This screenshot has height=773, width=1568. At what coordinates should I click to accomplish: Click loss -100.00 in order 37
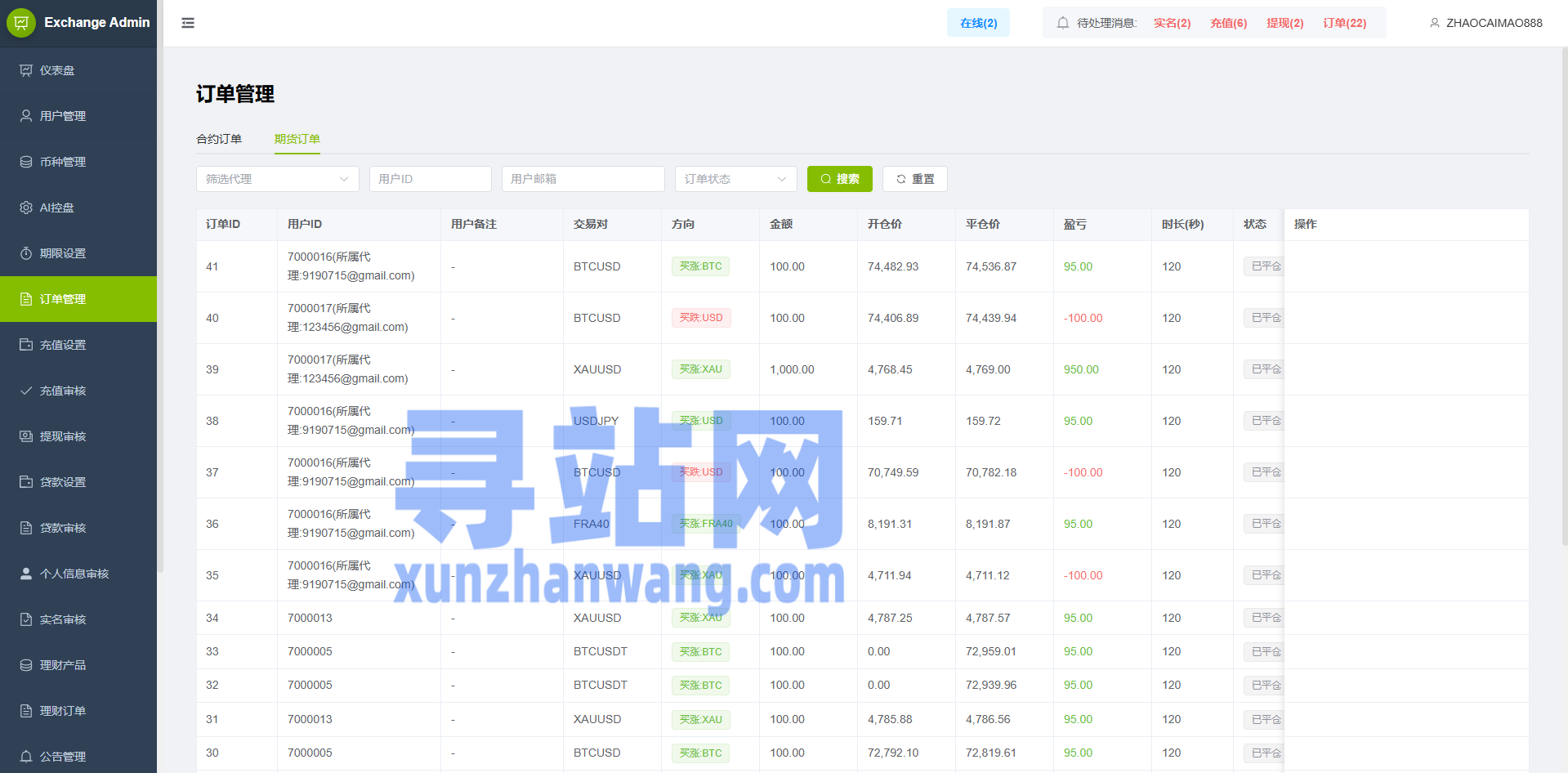coord(1083,472)
